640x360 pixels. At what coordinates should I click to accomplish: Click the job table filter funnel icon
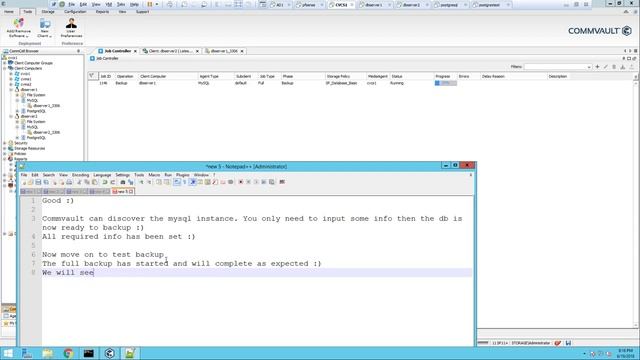click(x=92, y=76)
